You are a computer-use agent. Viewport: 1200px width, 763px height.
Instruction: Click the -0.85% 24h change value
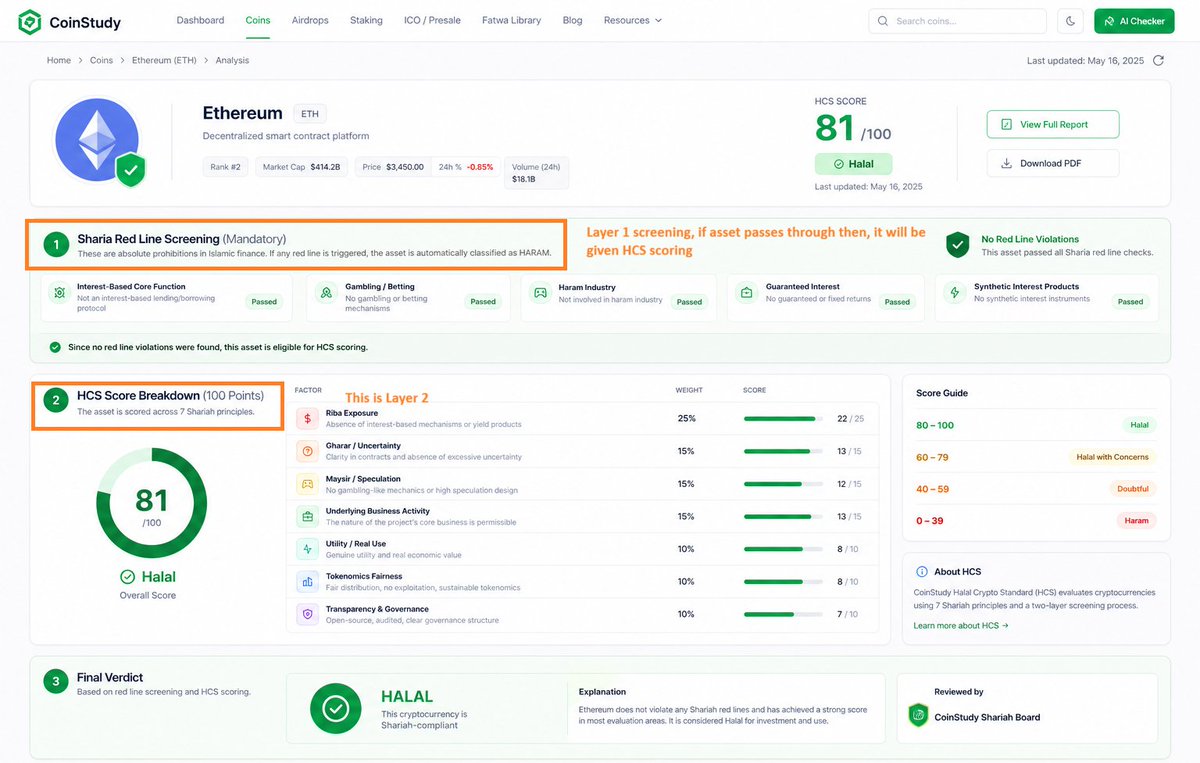(x=480, y=167)
